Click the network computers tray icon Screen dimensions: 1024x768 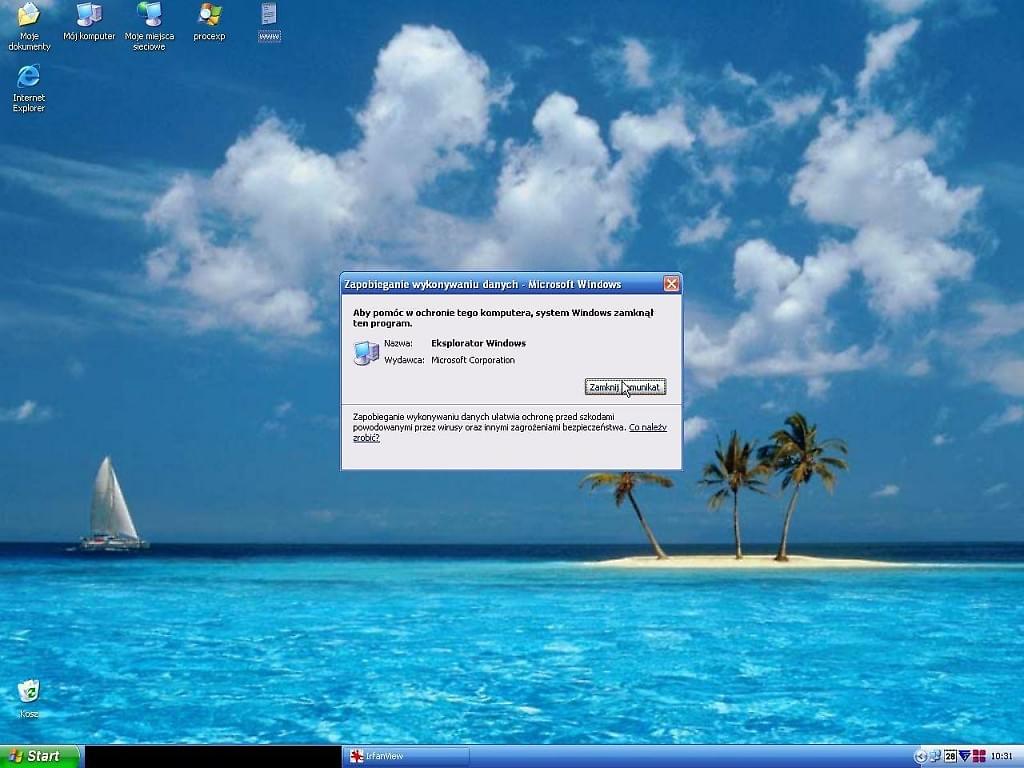coord(935,756)
